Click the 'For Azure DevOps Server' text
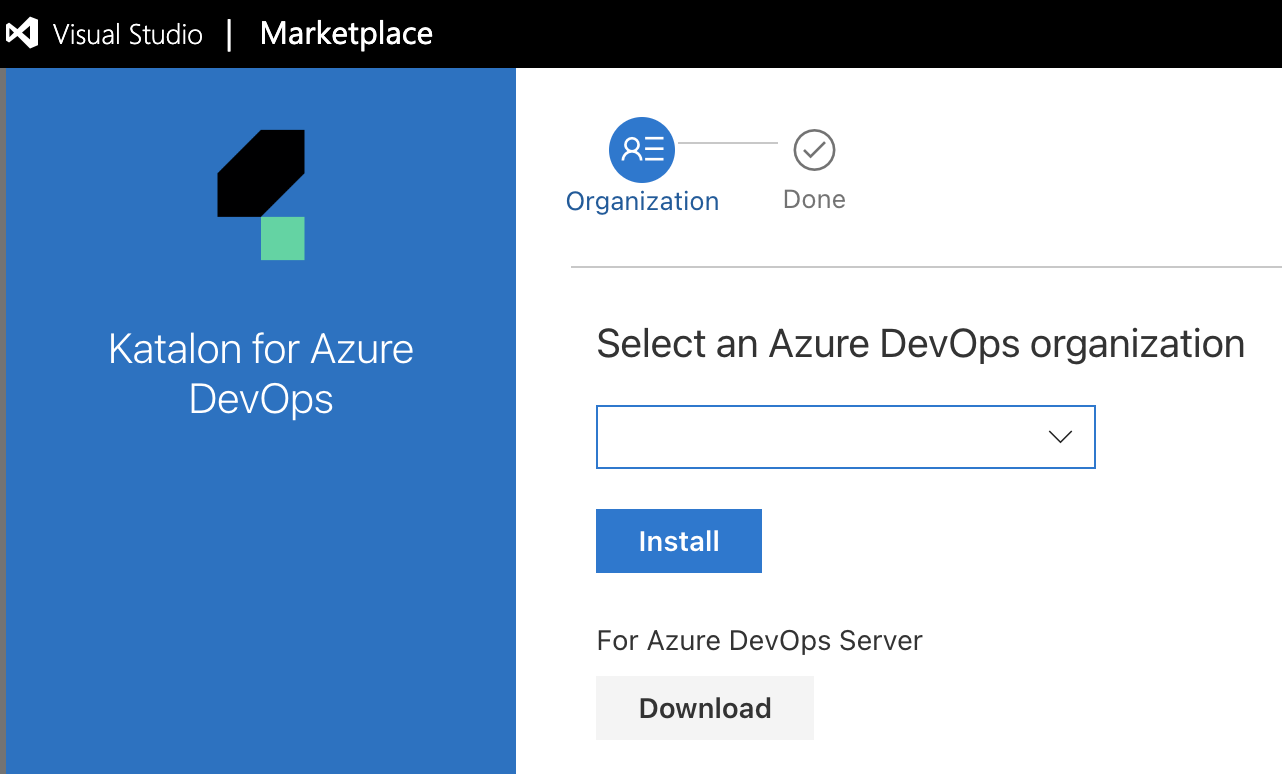Screen dimensions: 1282x774 pos(759,640)
